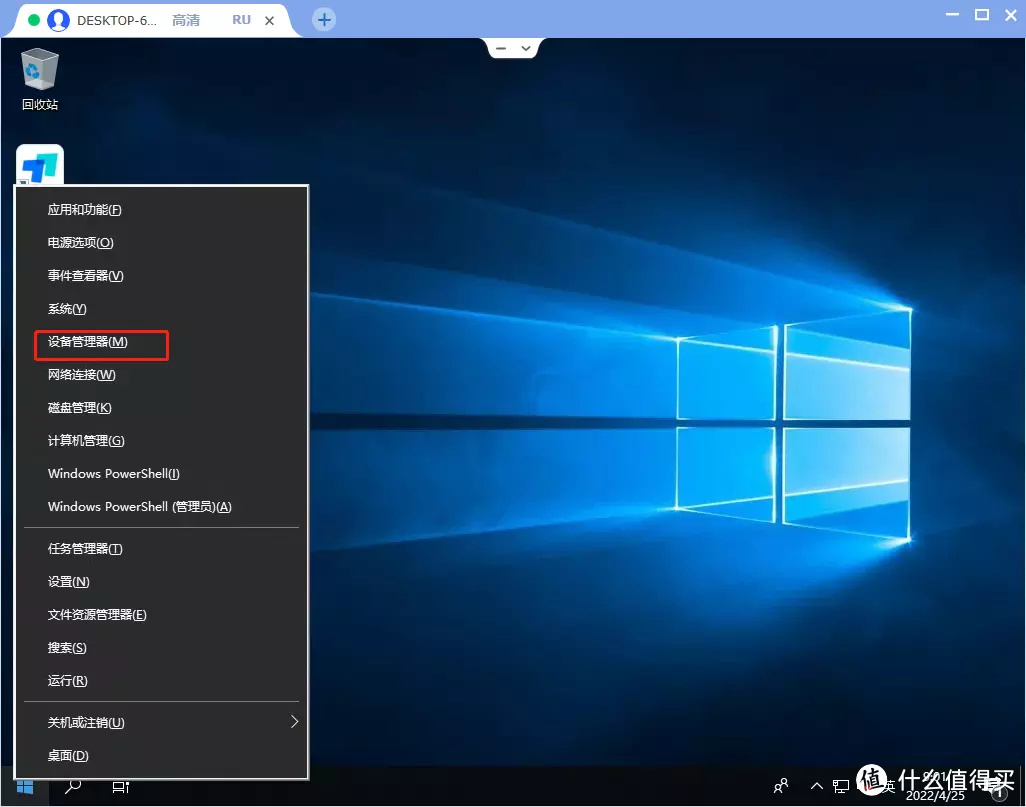Open Search (搜索) entry

click(x=161, y=648)
